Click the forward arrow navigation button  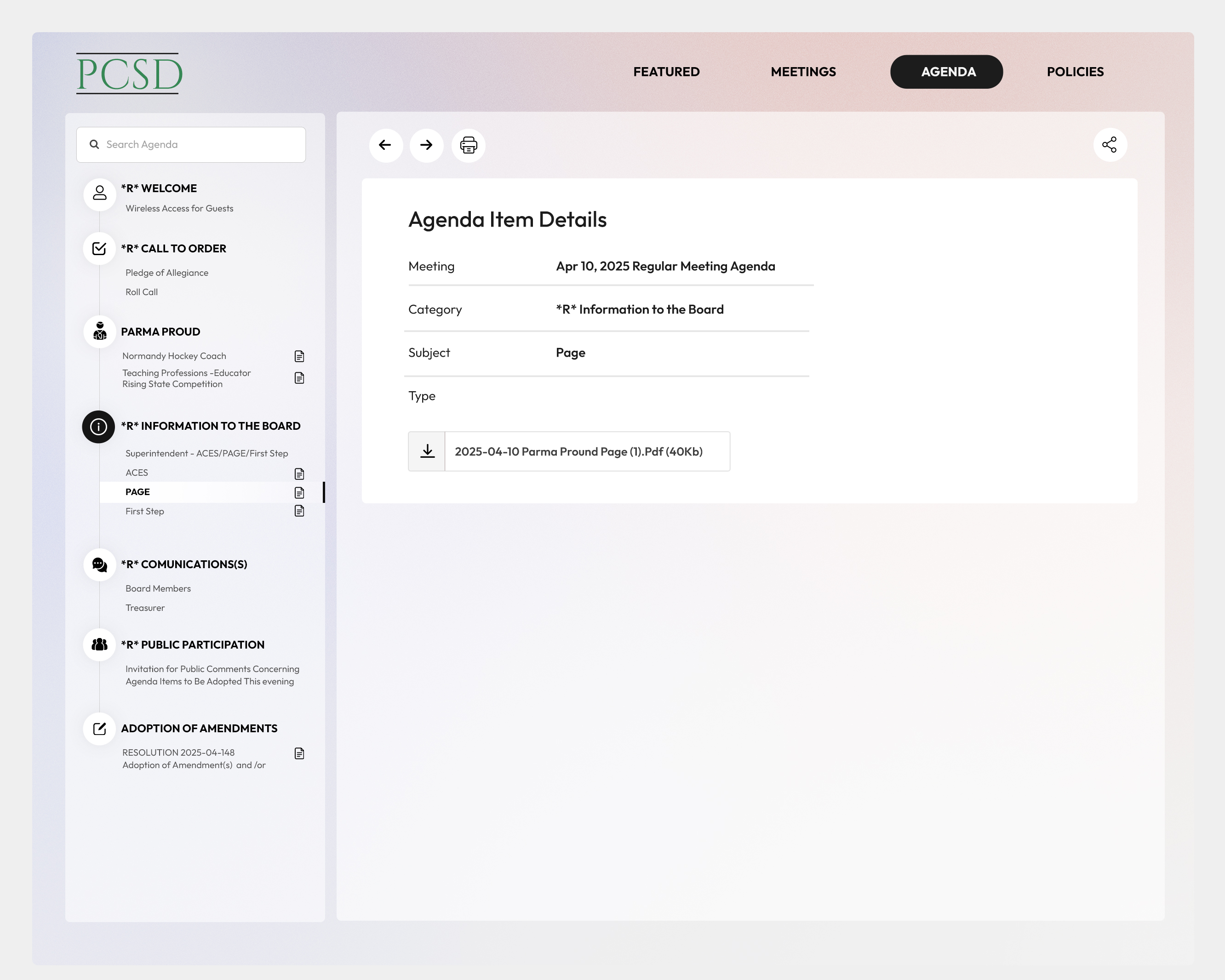[426, 145]
